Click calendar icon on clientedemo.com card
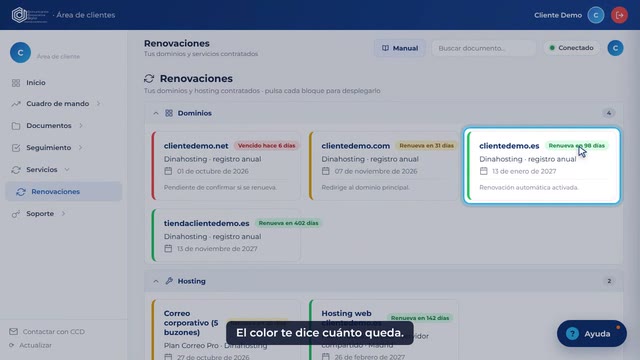 pyautogui.click(x=326, y=171)
